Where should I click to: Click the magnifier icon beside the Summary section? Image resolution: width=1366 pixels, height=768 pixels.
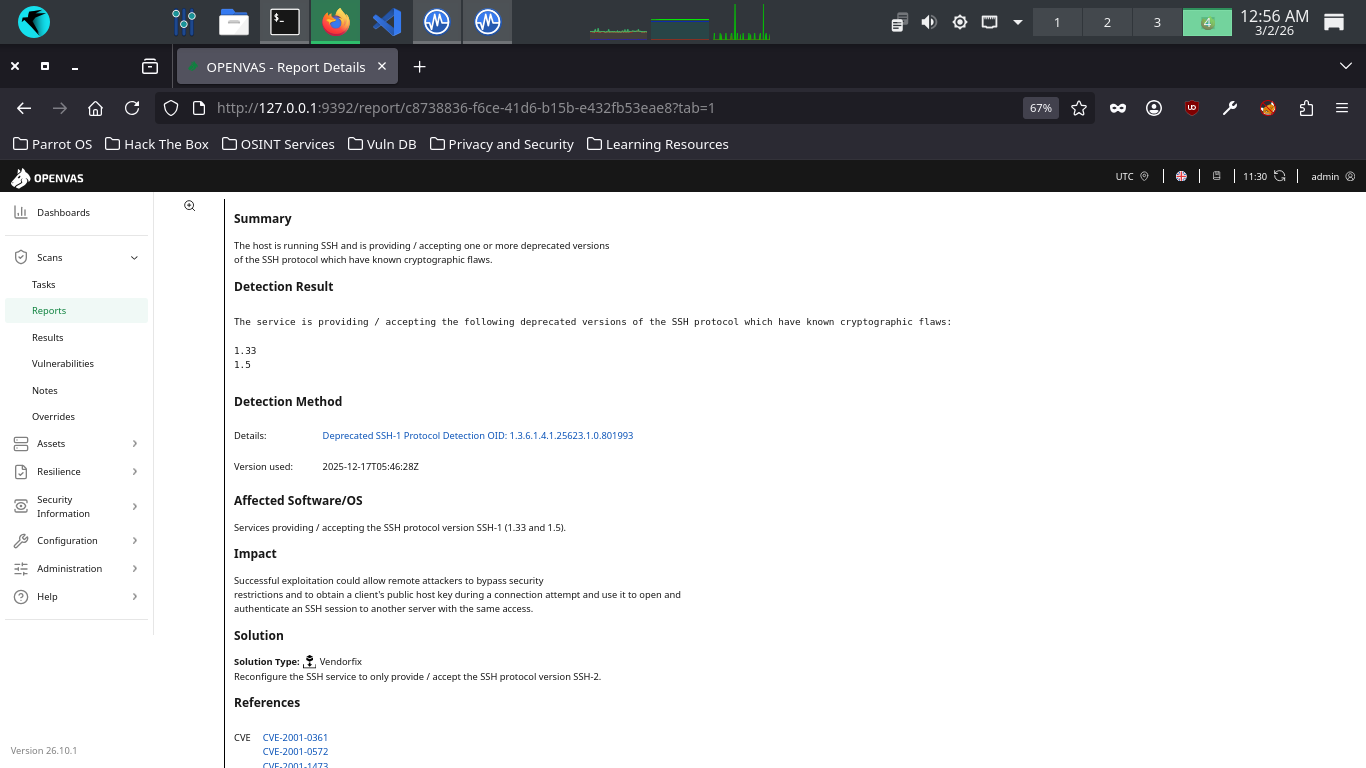click(x=189, y=206)
